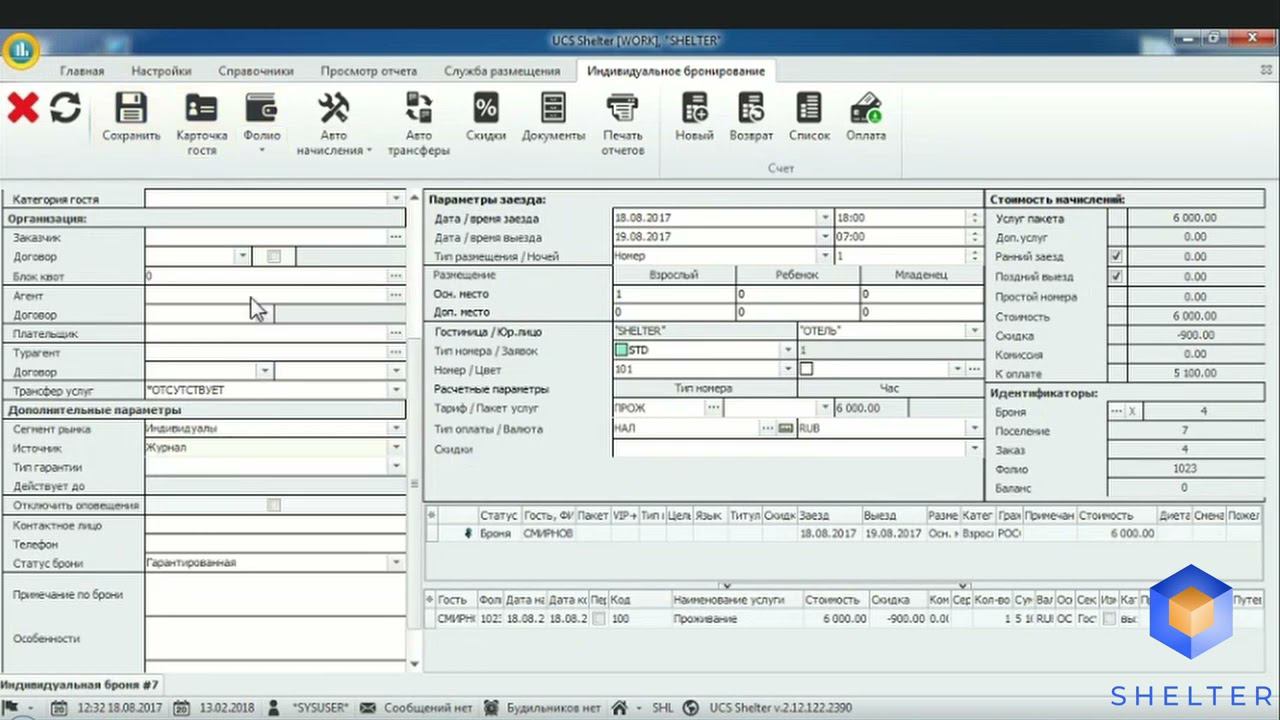Open the Главная tab
The image size is (1280, 720).
point(82,71)
